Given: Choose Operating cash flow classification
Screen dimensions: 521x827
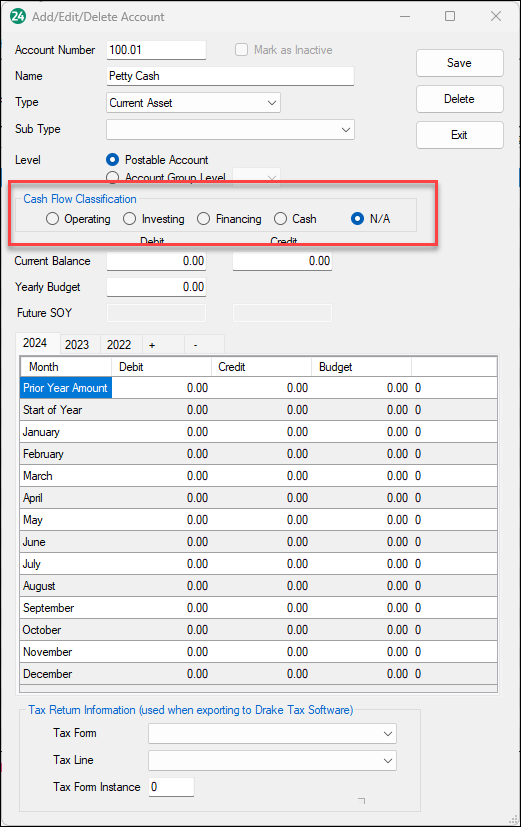Looking at the screenshot, I should 52,218.
